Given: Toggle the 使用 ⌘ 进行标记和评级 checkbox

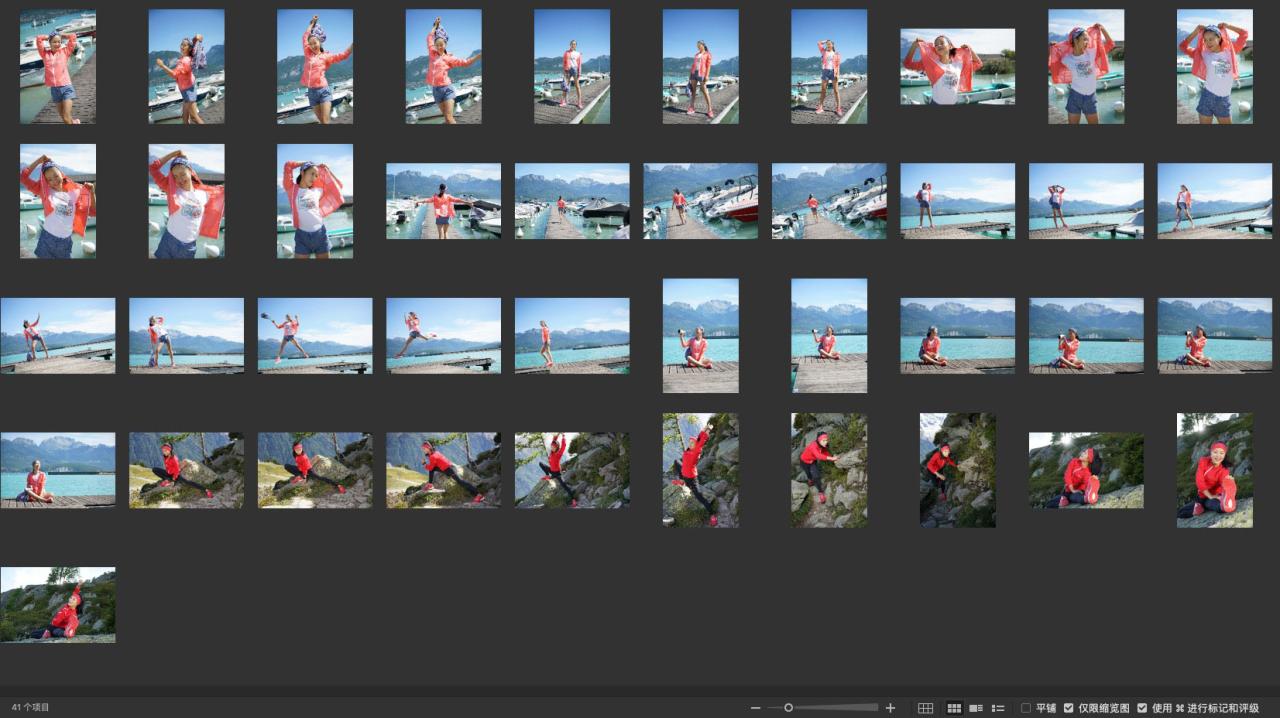Looking at the screenshot, I should (1143, 708).
